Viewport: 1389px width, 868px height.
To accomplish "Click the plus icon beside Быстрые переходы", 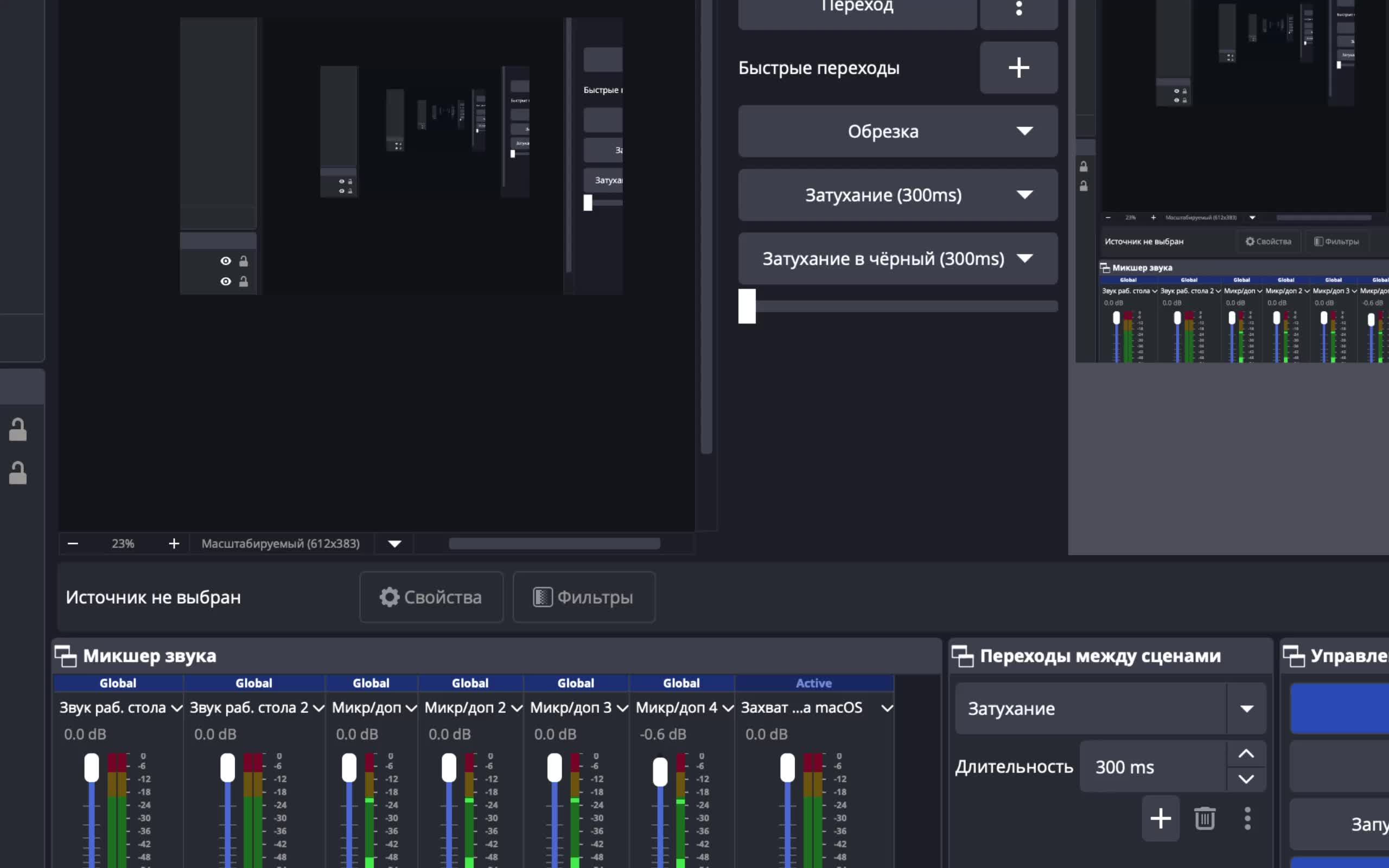I will click(x=1018, y=68).
